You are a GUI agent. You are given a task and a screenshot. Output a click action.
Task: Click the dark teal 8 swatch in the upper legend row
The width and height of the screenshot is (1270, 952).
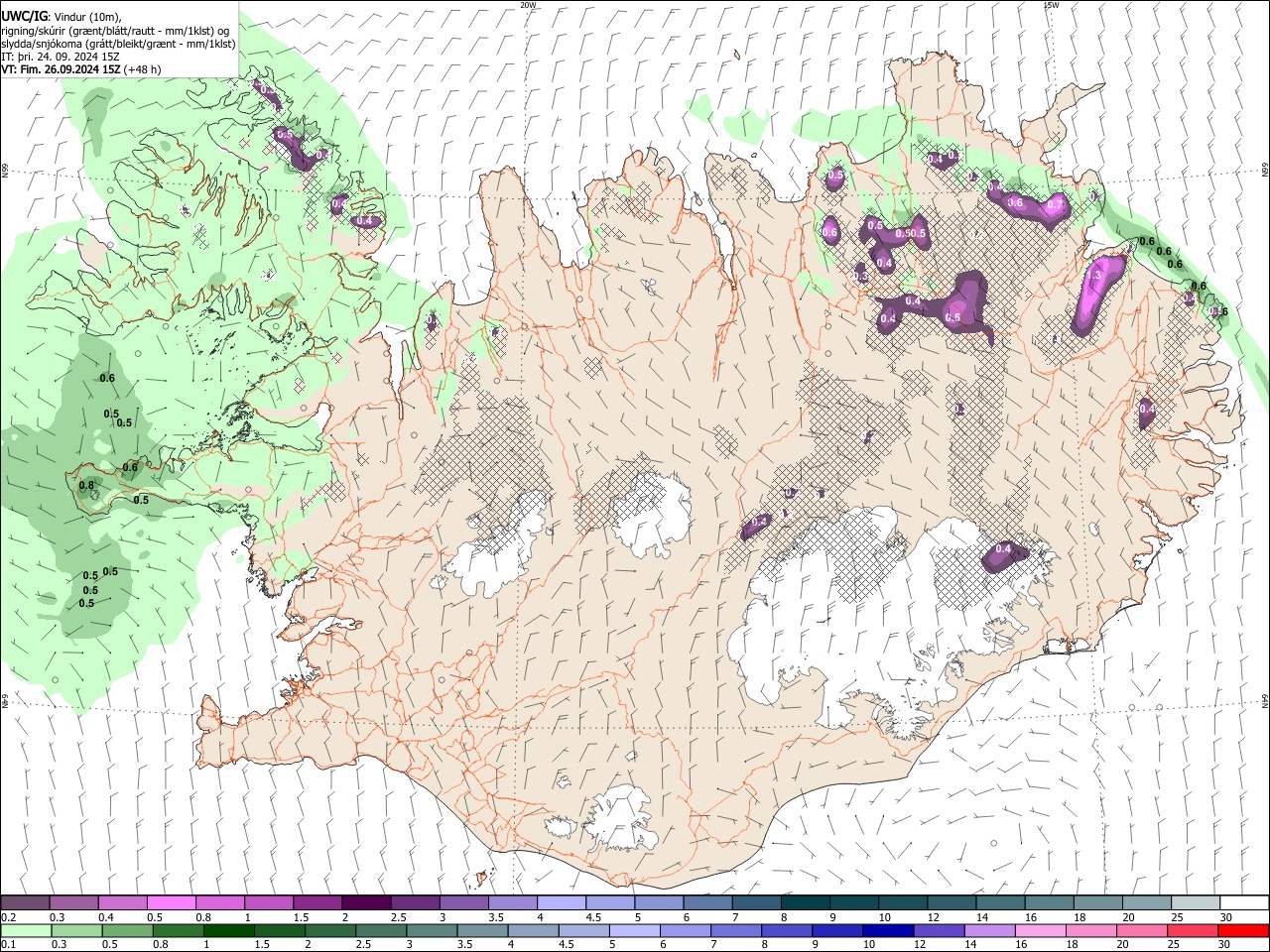coord(806,903)
